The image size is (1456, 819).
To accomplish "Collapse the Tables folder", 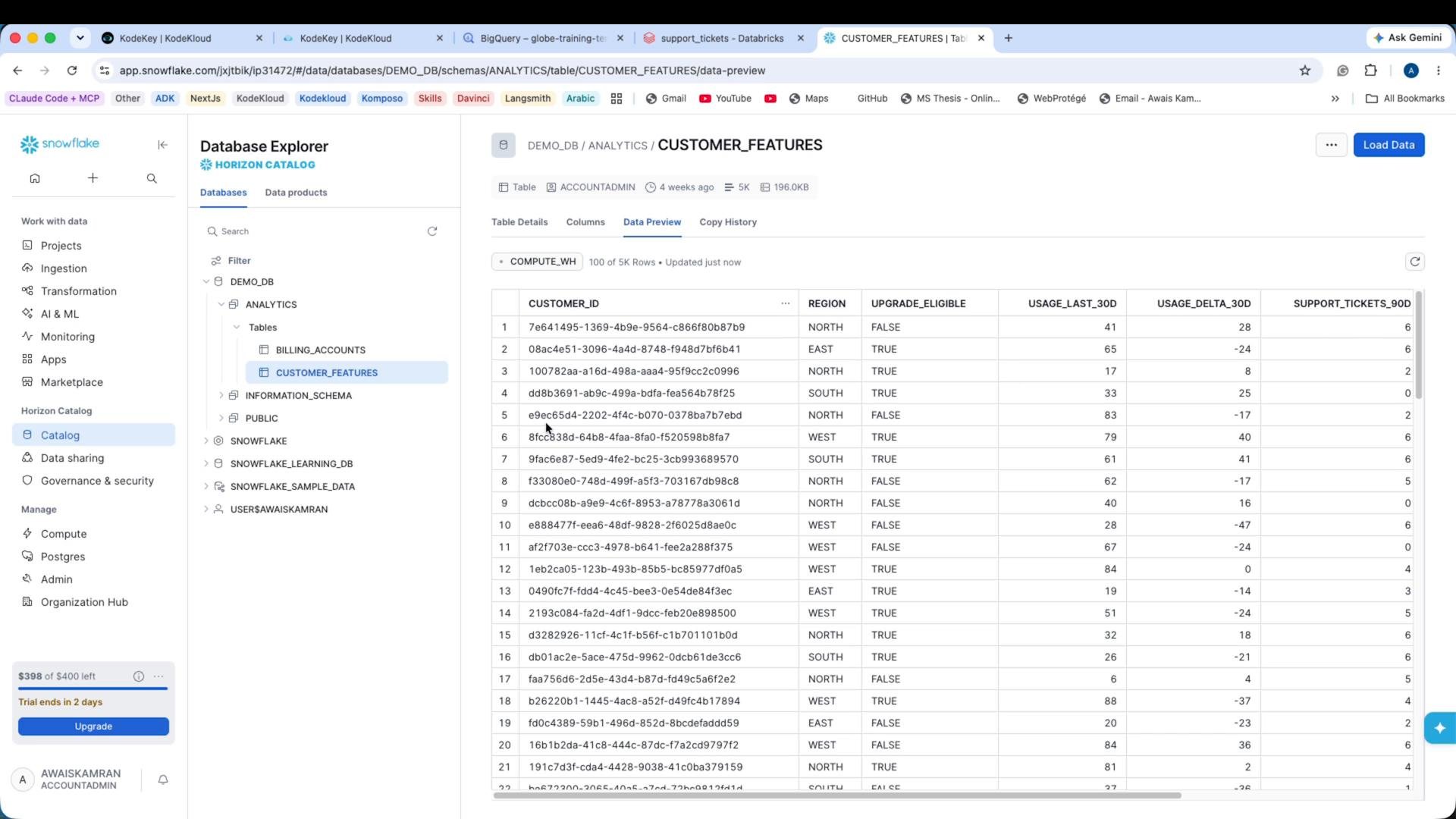I will pos(237,327).
